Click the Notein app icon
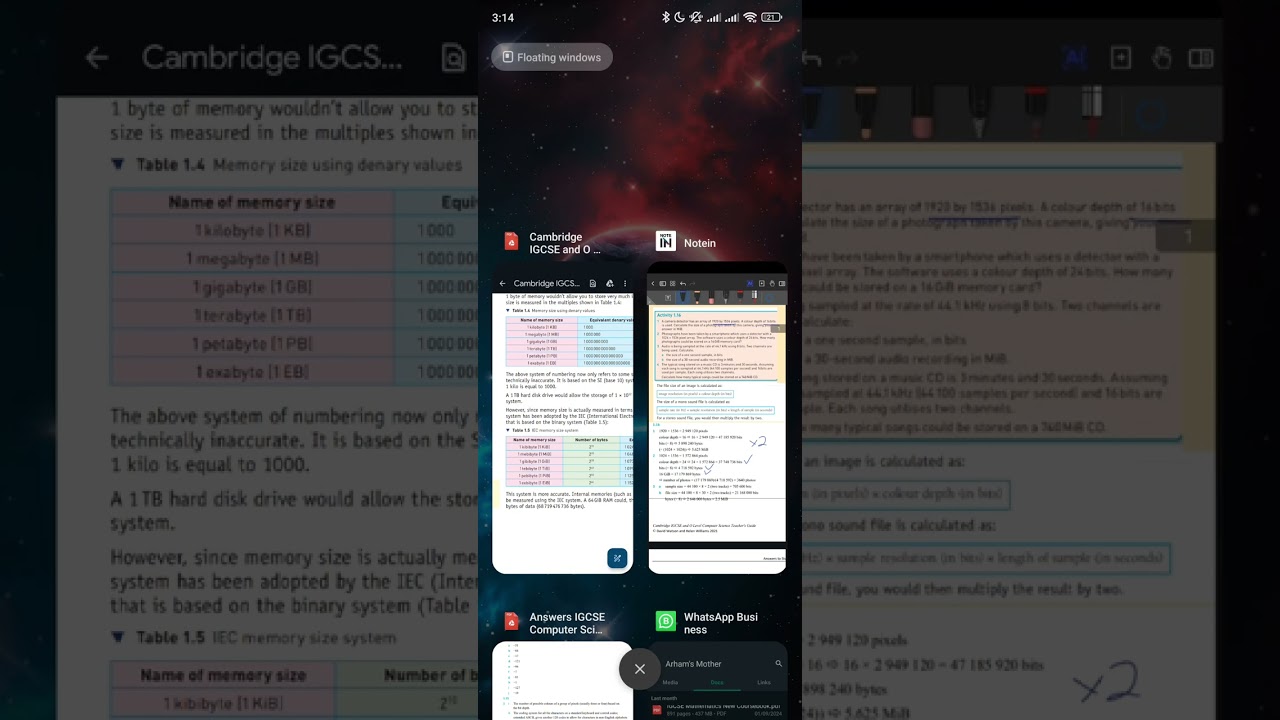Image resolution: width=1280 pixels, height=720 pixels. coord(665,241)
